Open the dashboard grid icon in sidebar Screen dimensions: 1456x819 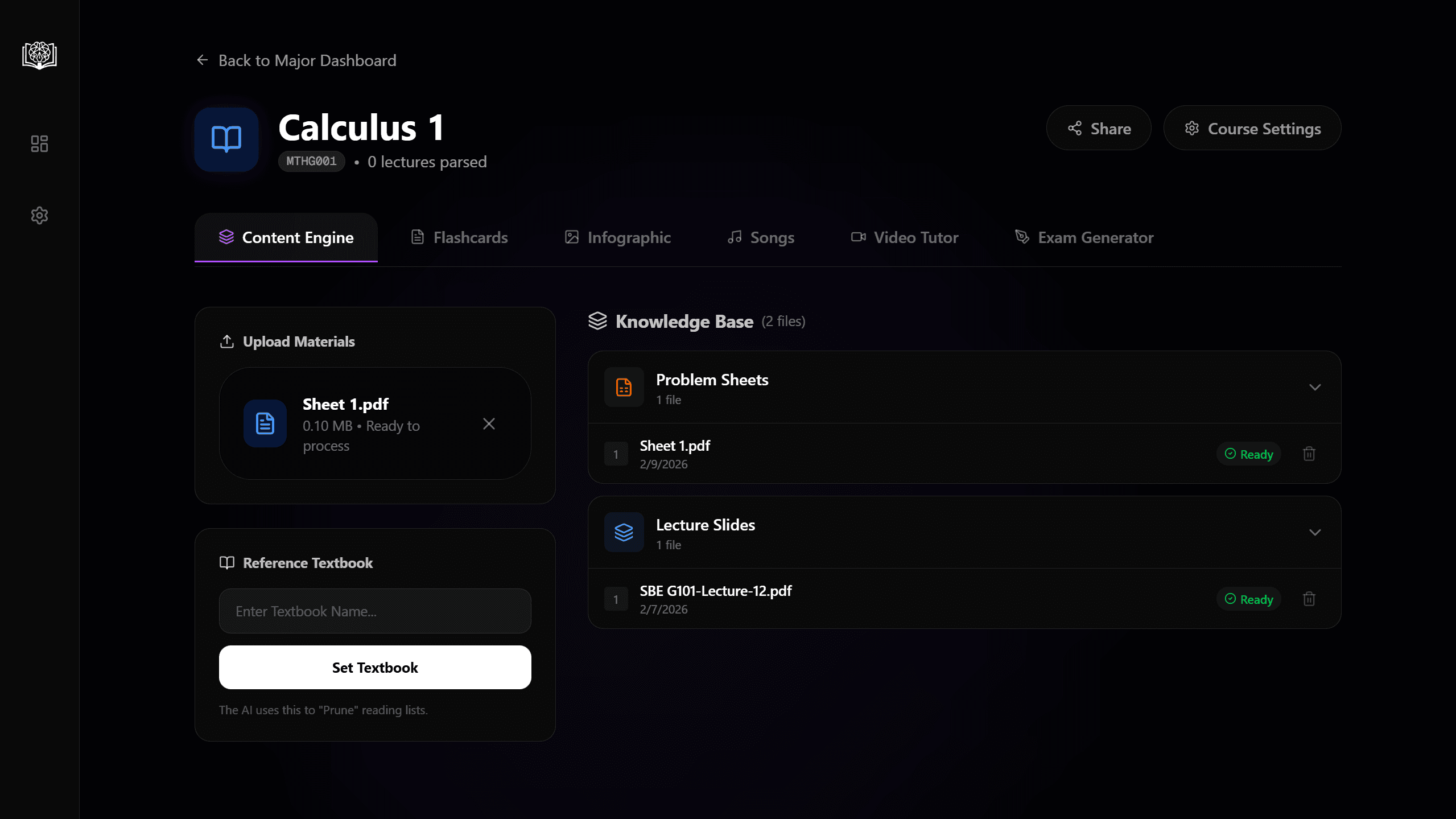click(x=39, y=144)
